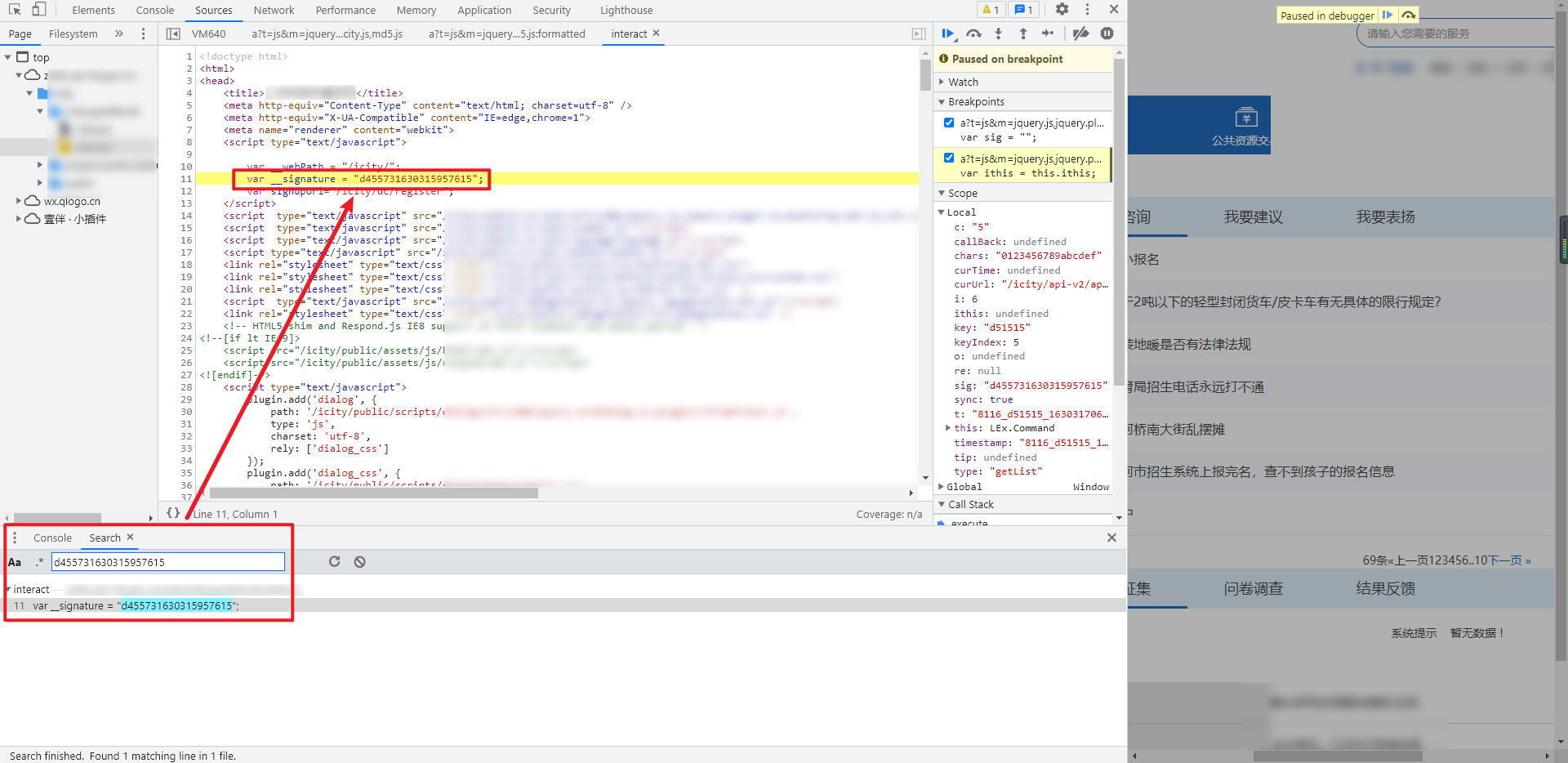Resume from the Paused in debugger overlay

coord(1388,15)
